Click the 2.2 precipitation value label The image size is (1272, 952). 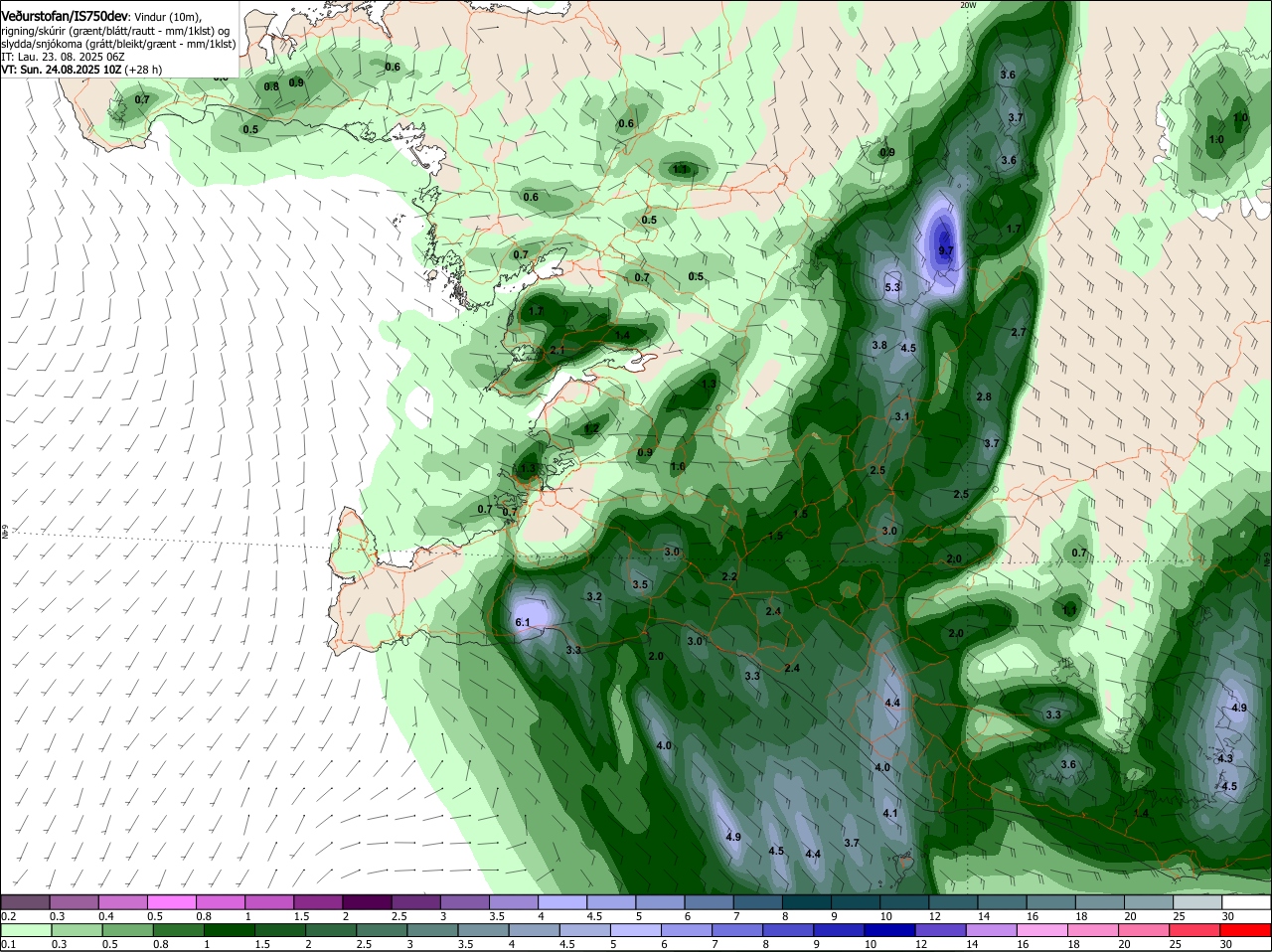(729, 576)
